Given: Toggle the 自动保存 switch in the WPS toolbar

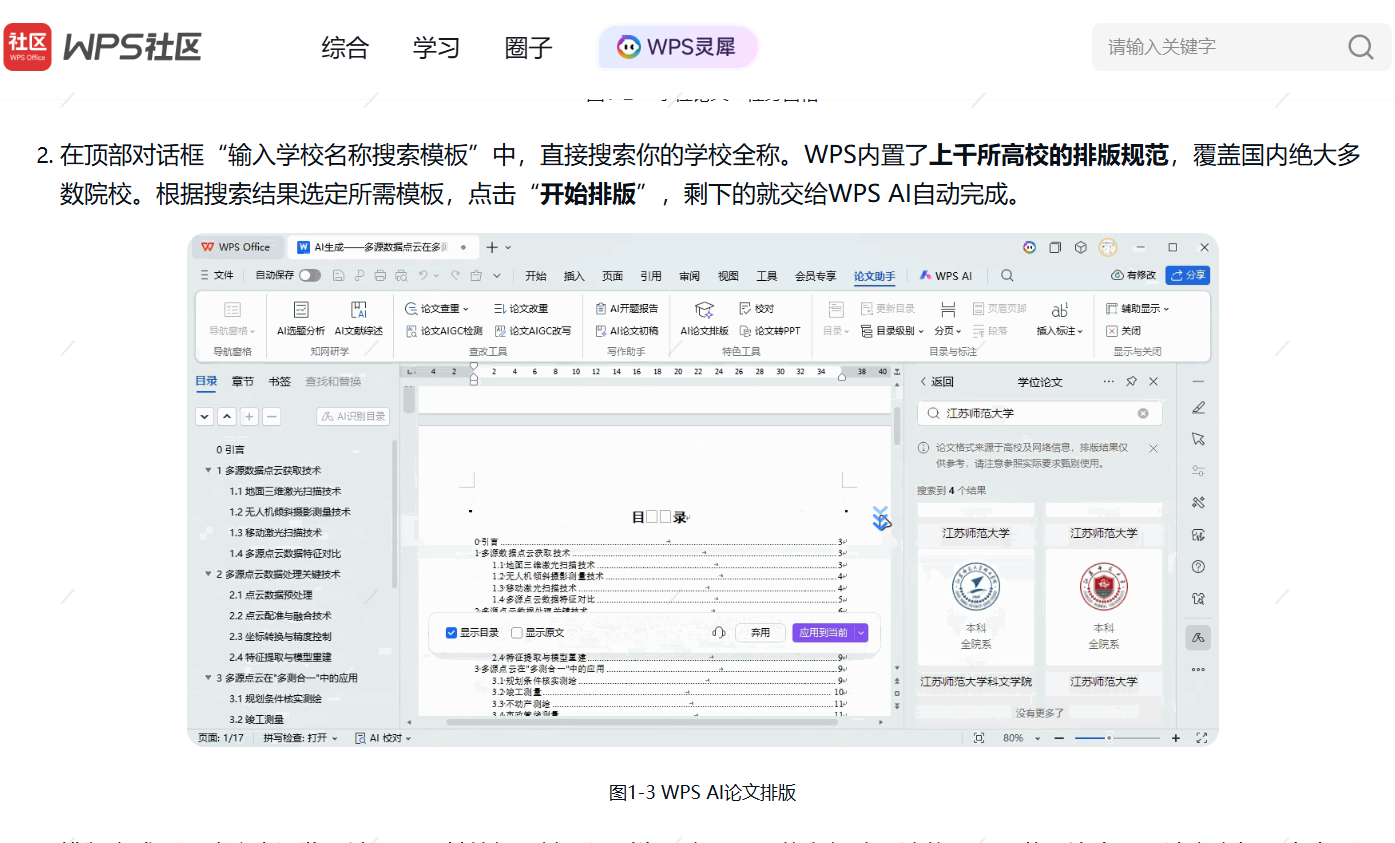Looking at the screenshot, I should tap(310, 275).
